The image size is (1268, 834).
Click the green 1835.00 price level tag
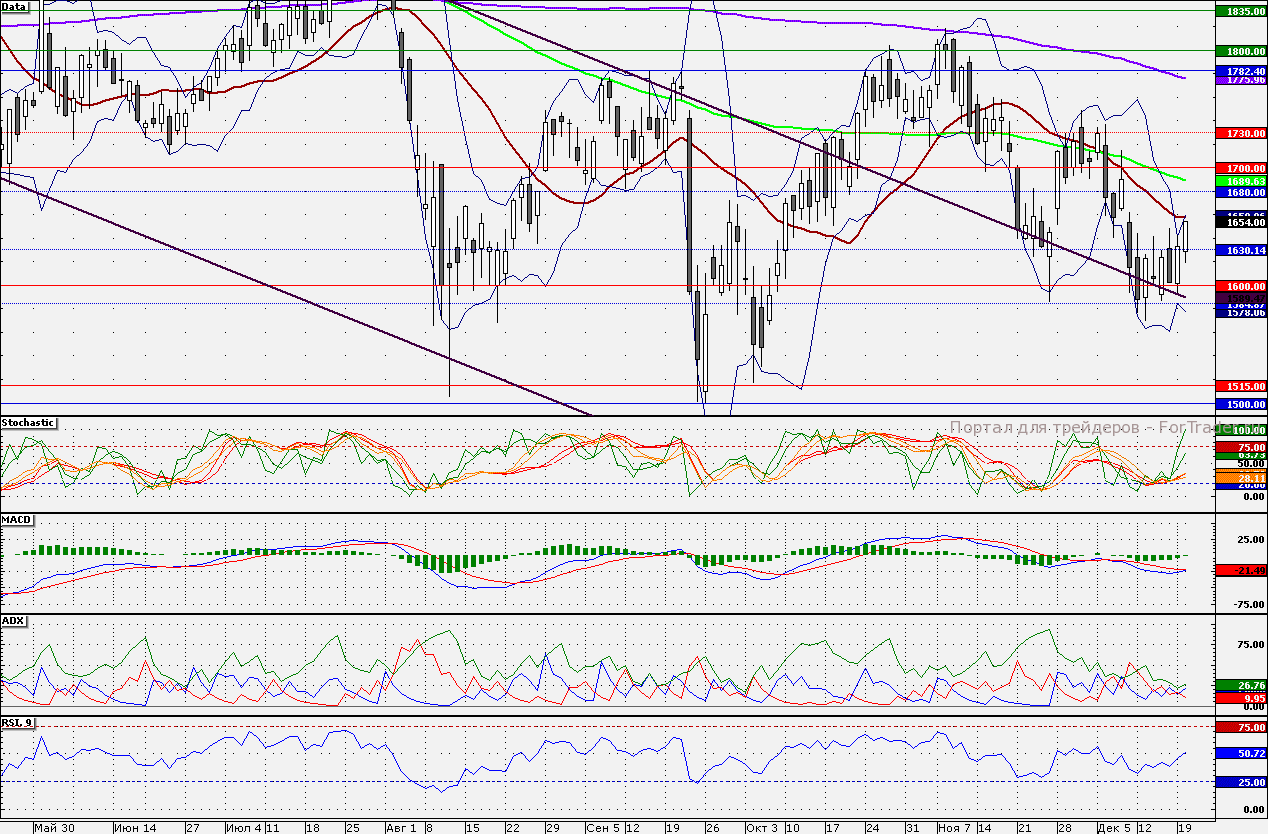click(1240, 11)
